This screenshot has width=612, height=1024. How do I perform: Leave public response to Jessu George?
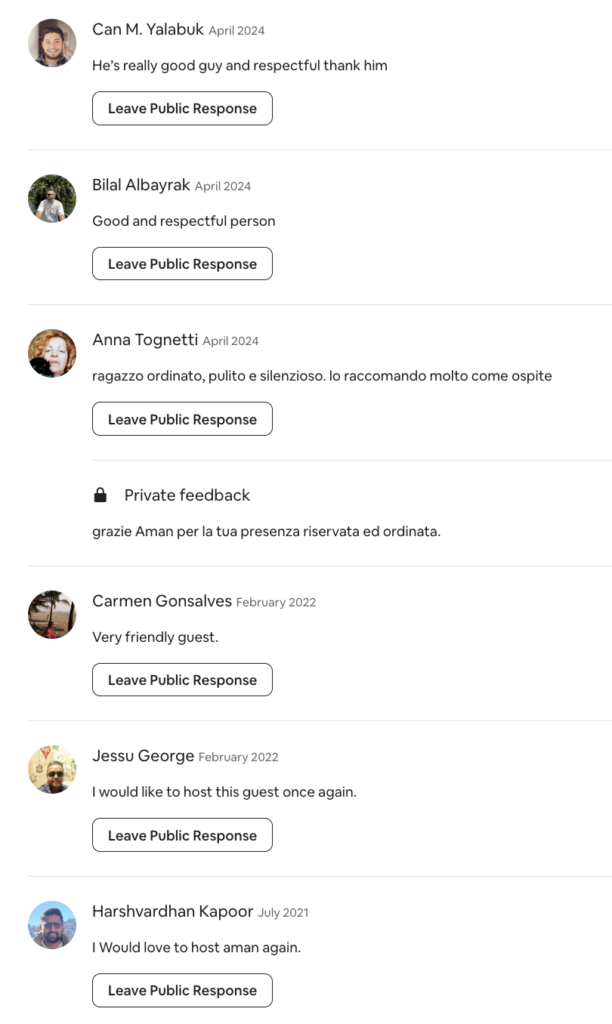182,835
